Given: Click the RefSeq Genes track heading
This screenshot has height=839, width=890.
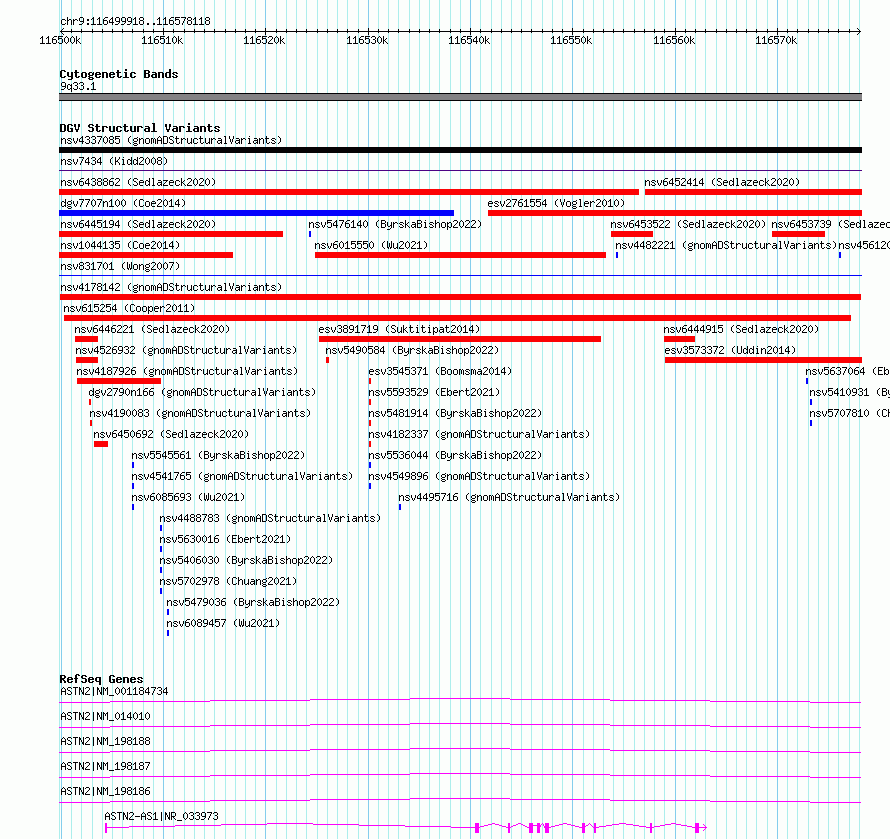Looking at the screenshot, I should point(102,679).
